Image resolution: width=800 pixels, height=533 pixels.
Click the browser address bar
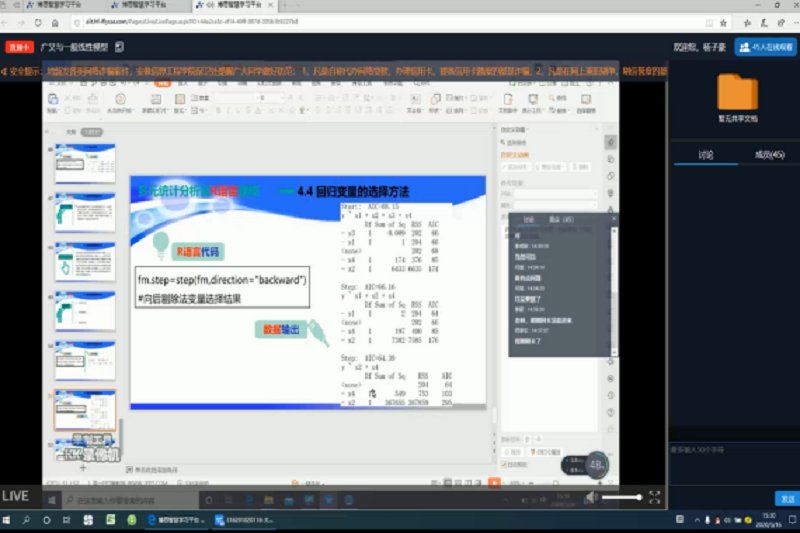(300, 19)
